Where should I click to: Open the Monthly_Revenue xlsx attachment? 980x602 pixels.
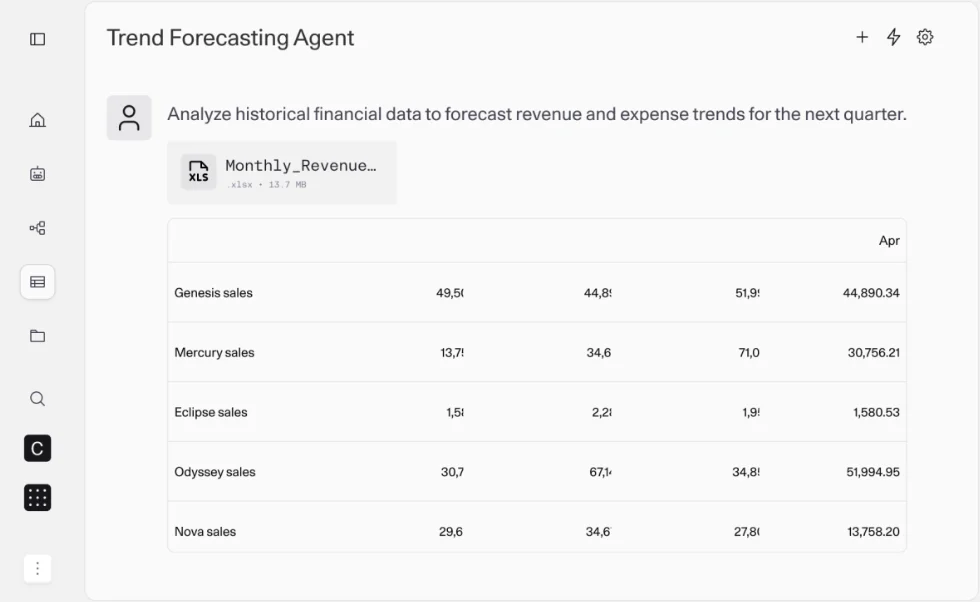(282, 173)
